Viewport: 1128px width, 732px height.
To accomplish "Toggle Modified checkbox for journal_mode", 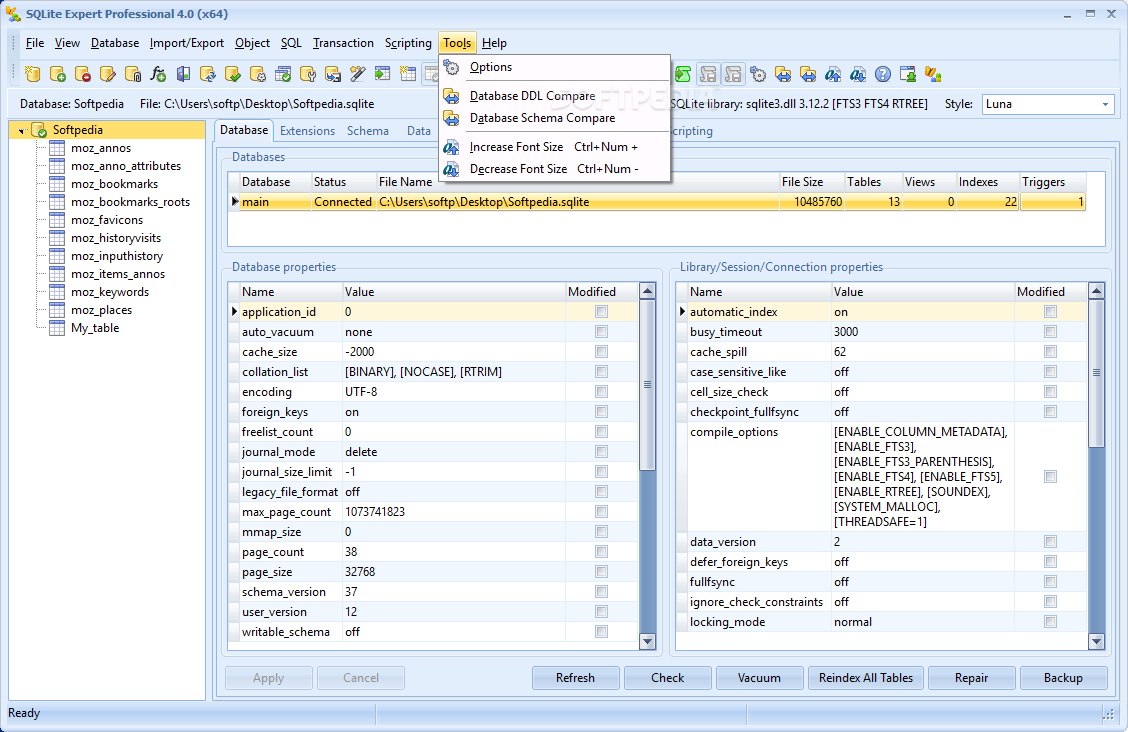I will 601,452.
